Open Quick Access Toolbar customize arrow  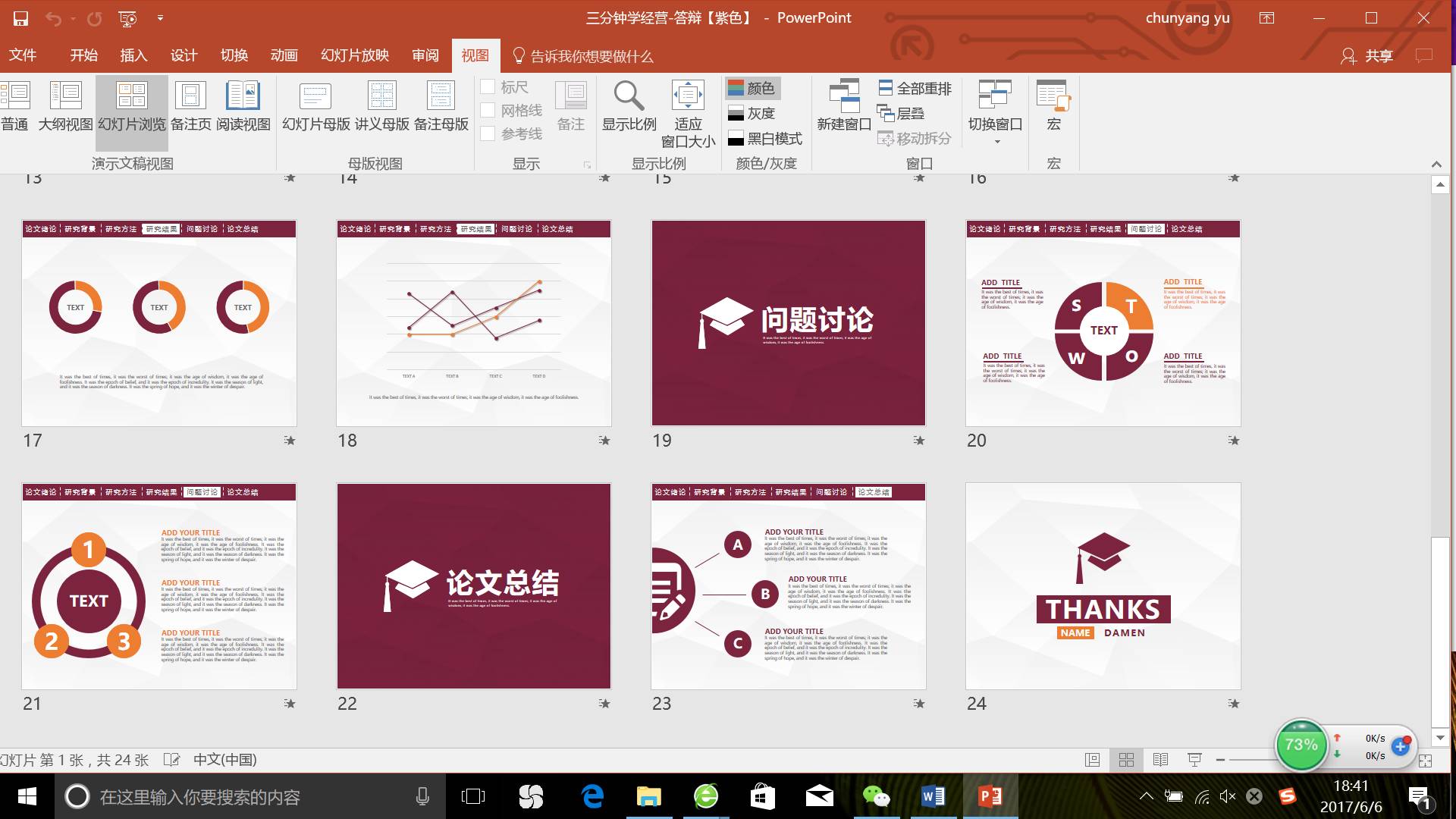coord(160,17)
